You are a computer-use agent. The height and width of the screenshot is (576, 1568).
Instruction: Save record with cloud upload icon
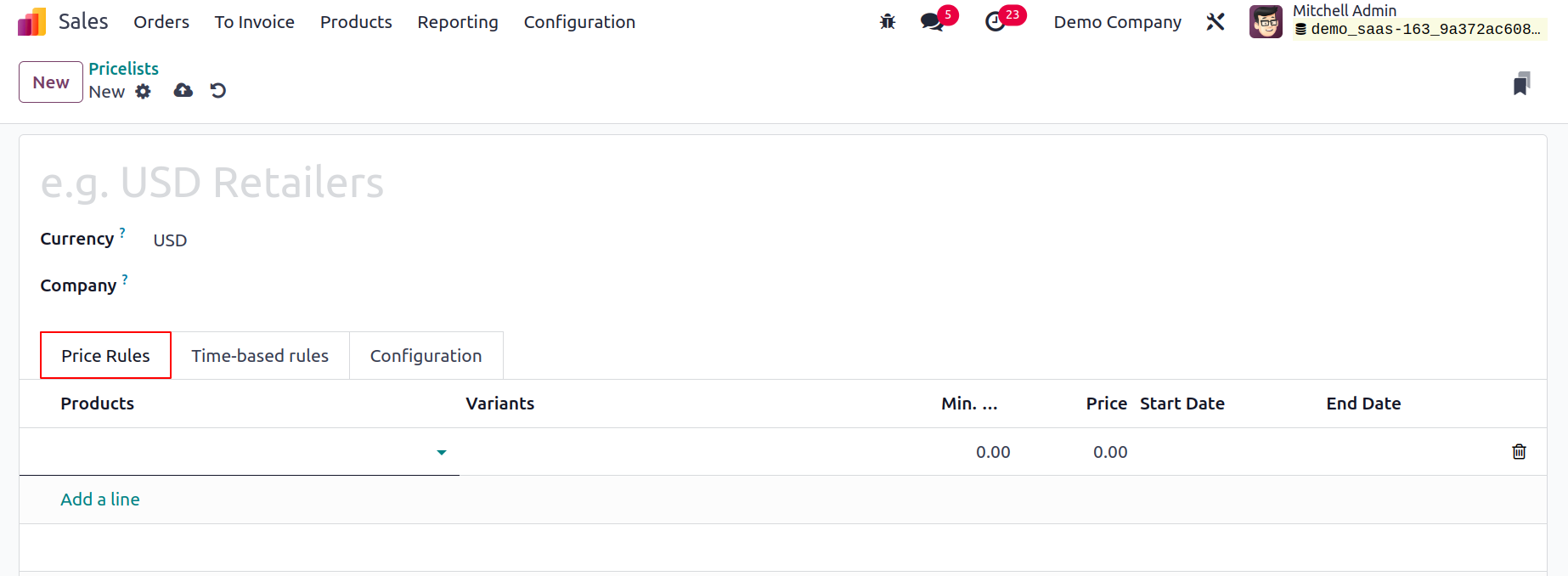coord(183,90)
